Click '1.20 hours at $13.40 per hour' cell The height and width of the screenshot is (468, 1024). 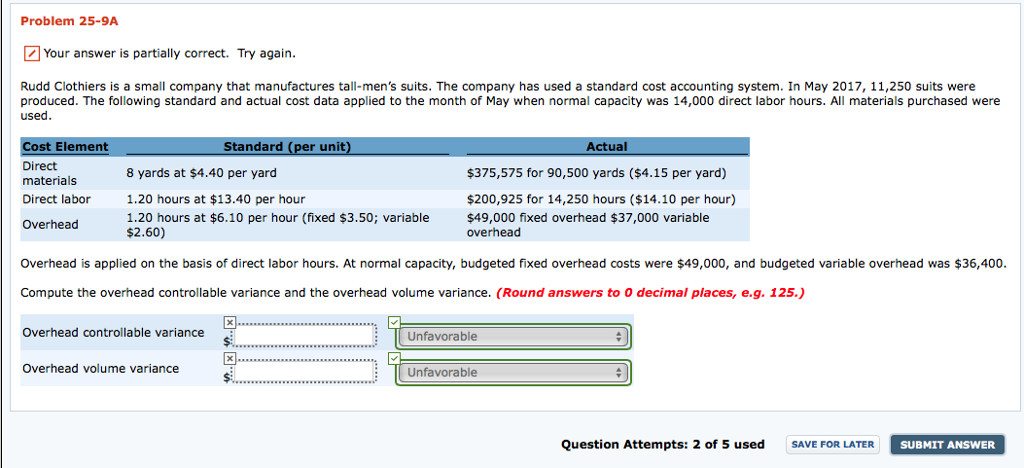(x=216, y=198)
